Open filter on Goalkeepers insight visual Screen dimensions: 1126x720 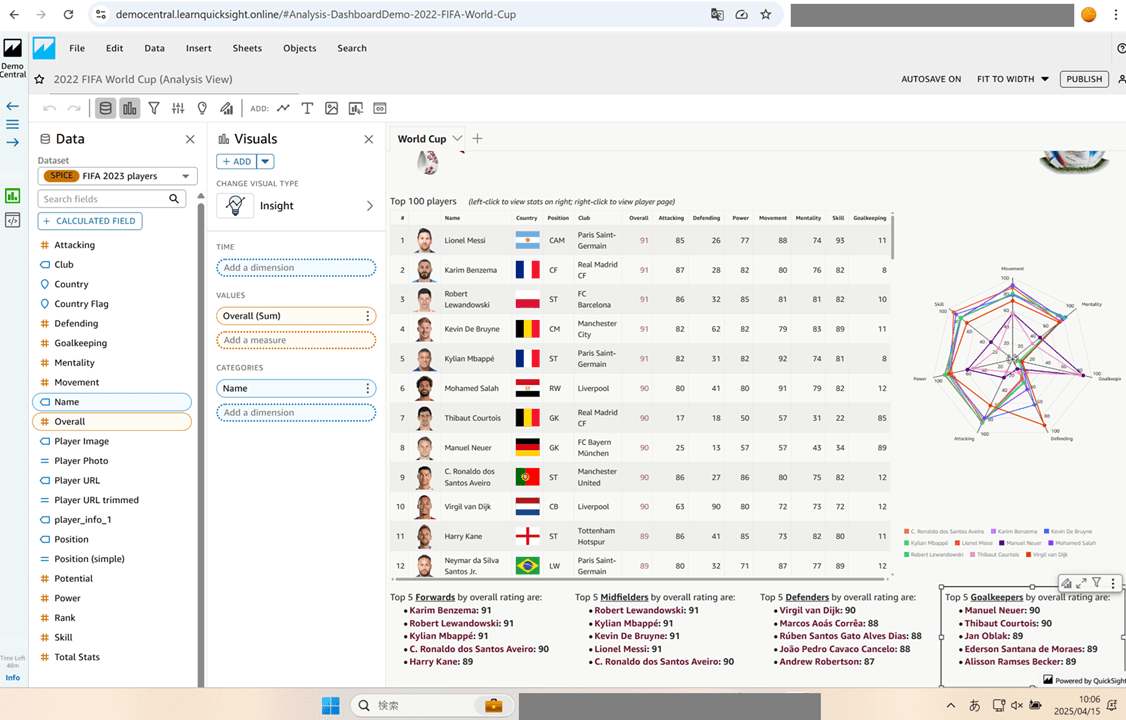(x=1097, y=583)
